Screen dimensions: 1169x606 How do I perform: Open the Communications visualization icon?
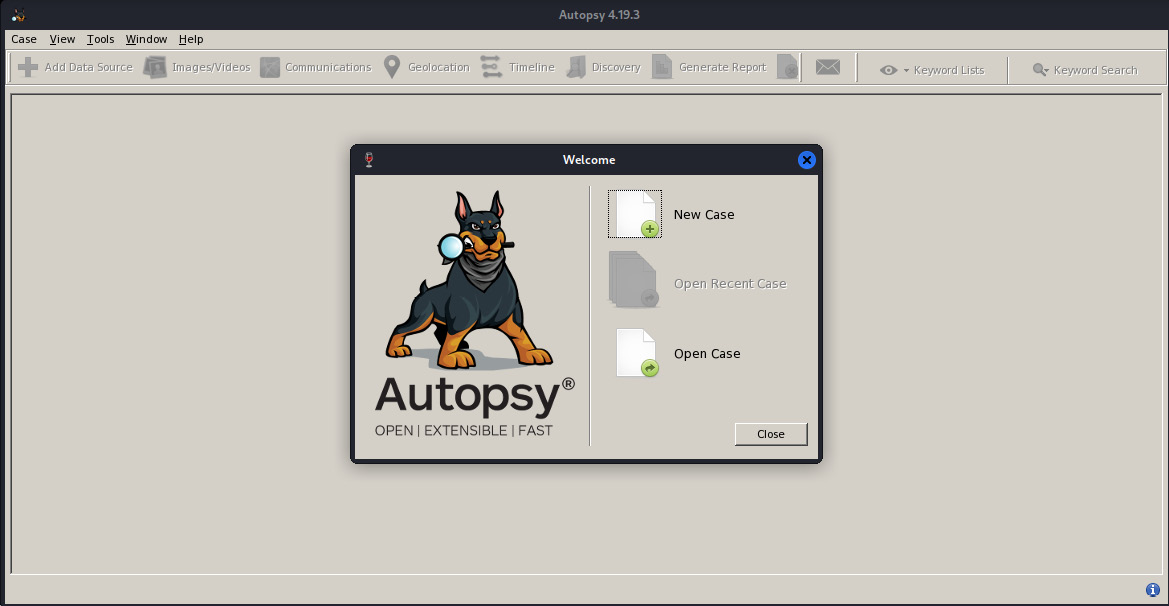[269, 67]
